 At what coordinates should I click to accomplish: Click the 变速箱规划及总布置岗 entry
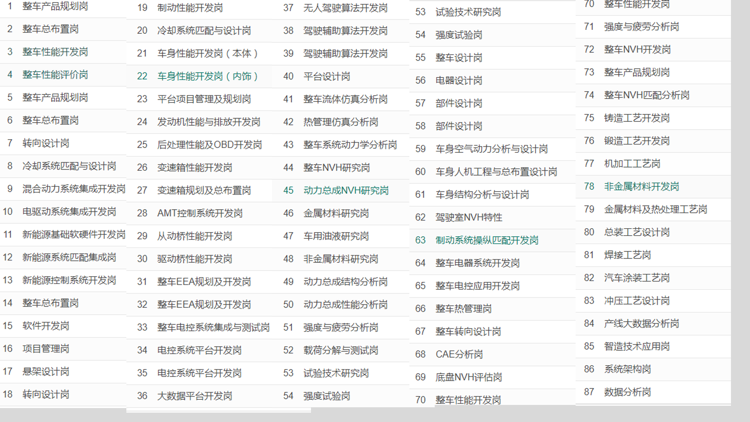204,190
